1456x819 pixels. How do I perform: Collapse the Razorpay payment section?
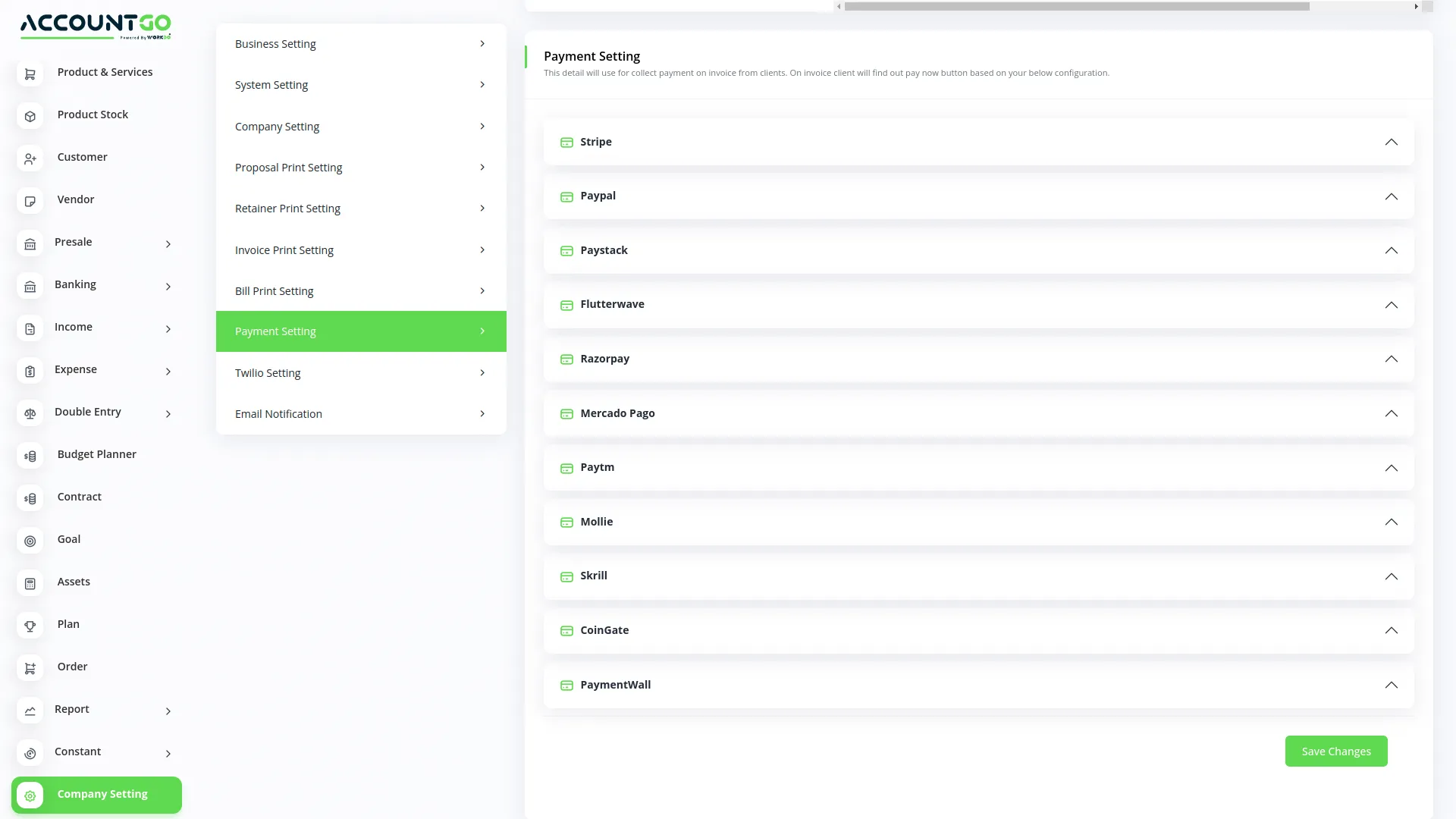point(1392,359)
